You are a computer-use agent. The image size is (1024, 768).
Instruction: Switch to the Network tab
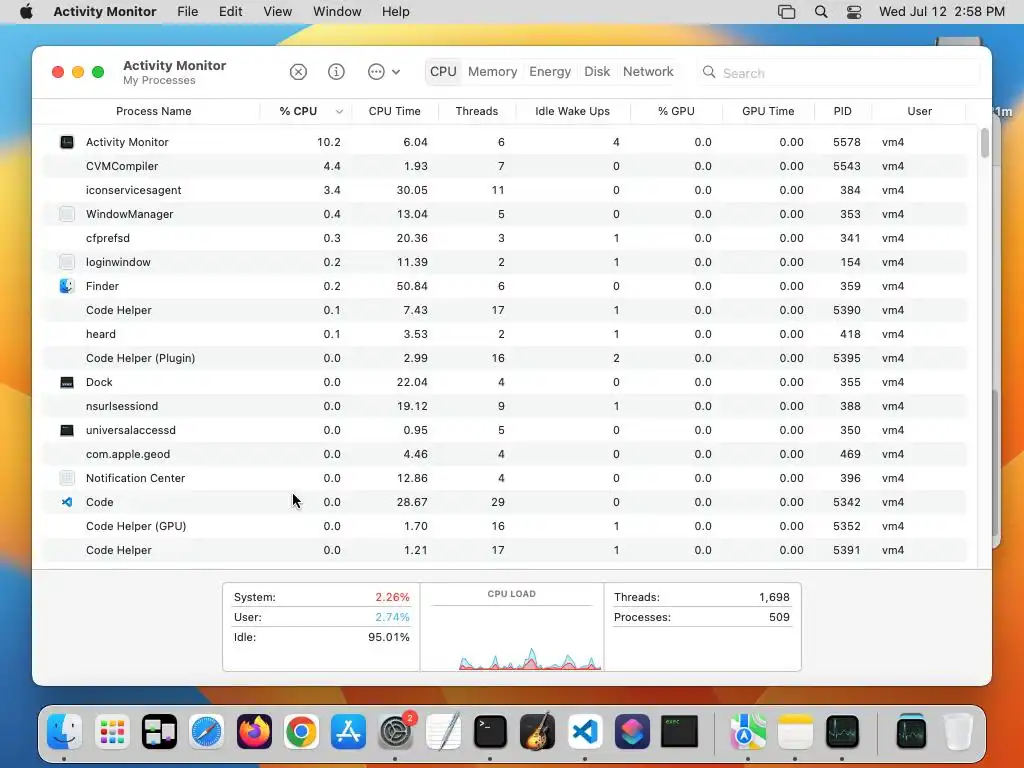pos(648,72)
